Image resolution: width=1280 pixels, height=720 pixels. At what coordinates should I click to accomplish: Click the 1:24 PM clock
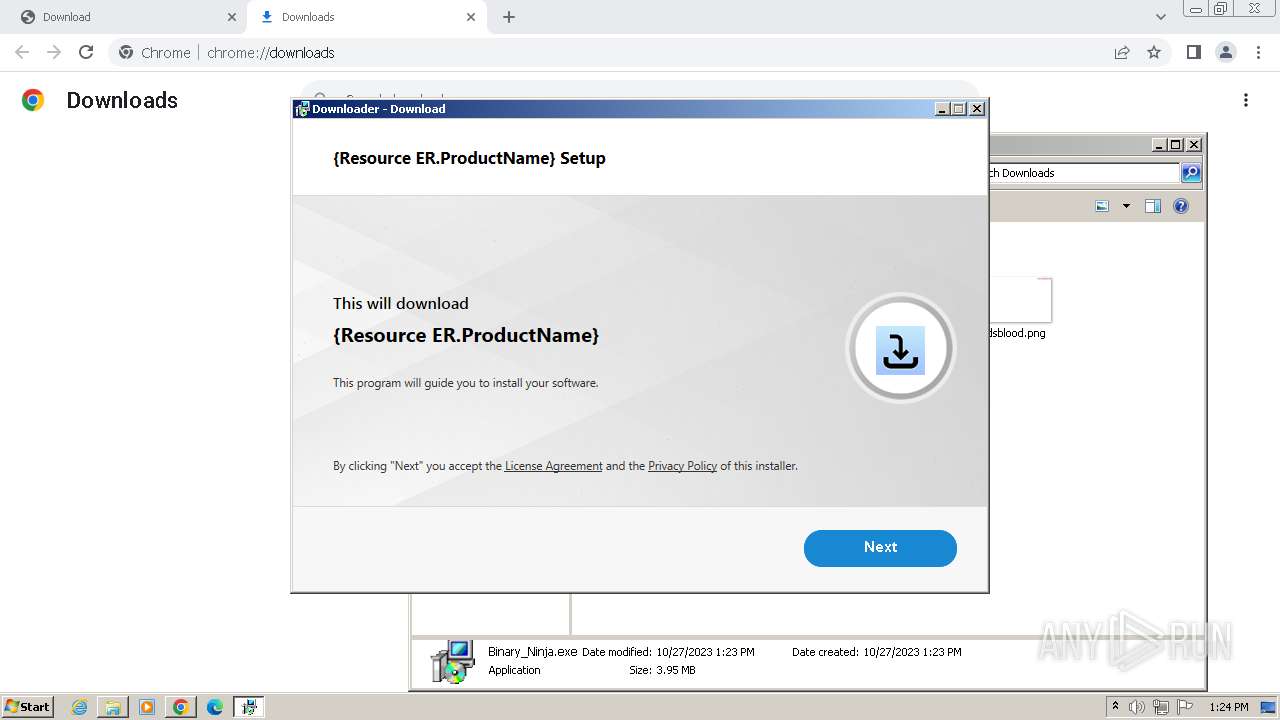click(1229, 707)
